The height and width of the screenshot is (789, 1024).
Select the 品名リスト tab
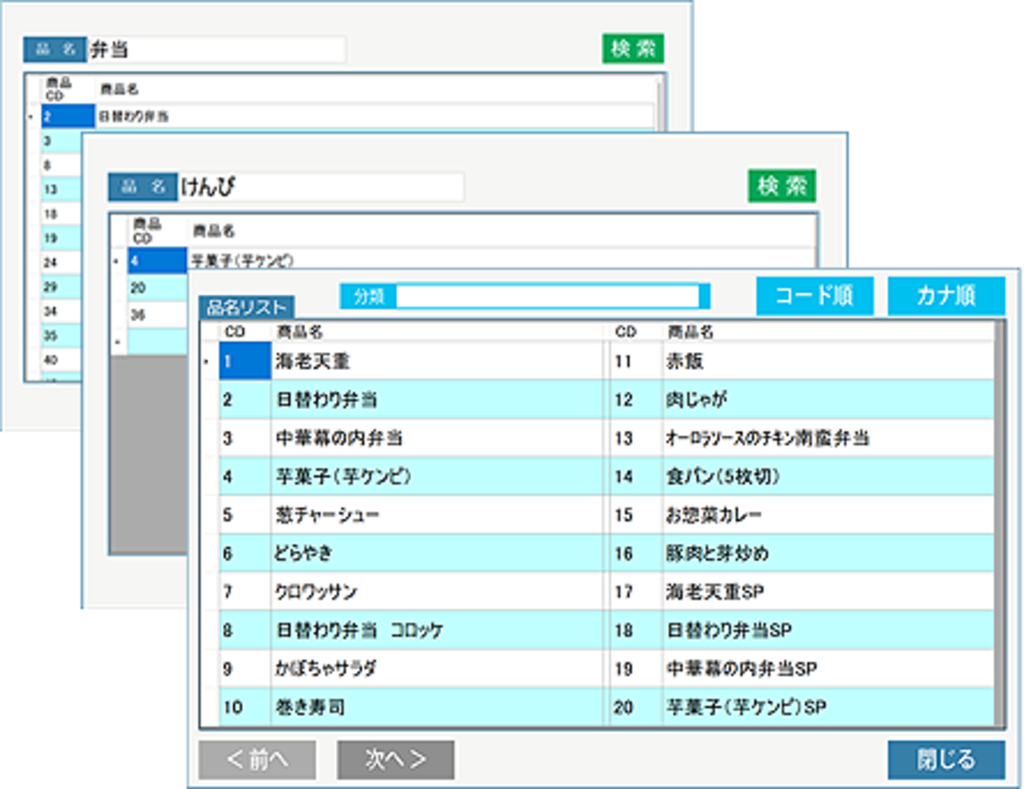pyautogui.click(x=245, y=308)
